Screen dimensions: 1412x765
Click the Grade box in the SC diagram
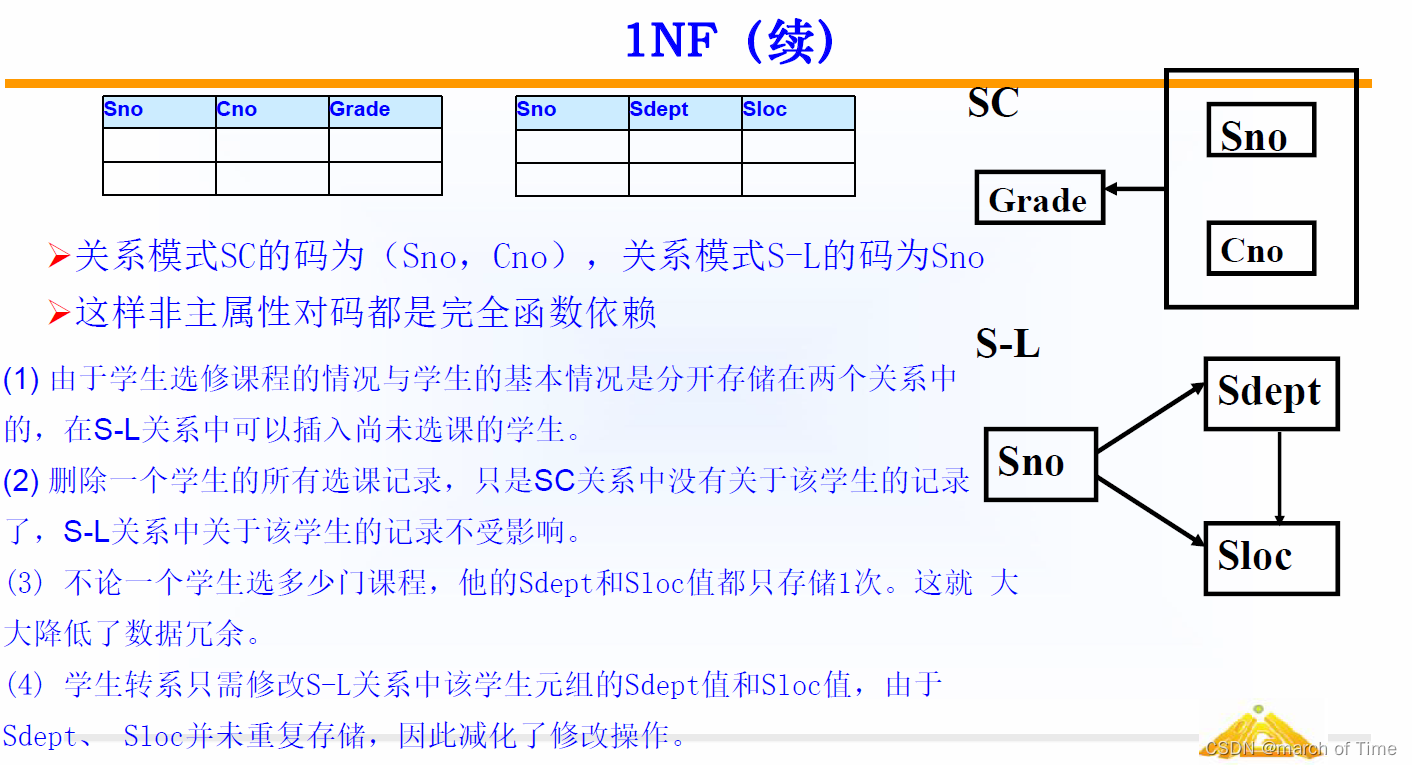pyautogui.click(x=1039, y=198)
